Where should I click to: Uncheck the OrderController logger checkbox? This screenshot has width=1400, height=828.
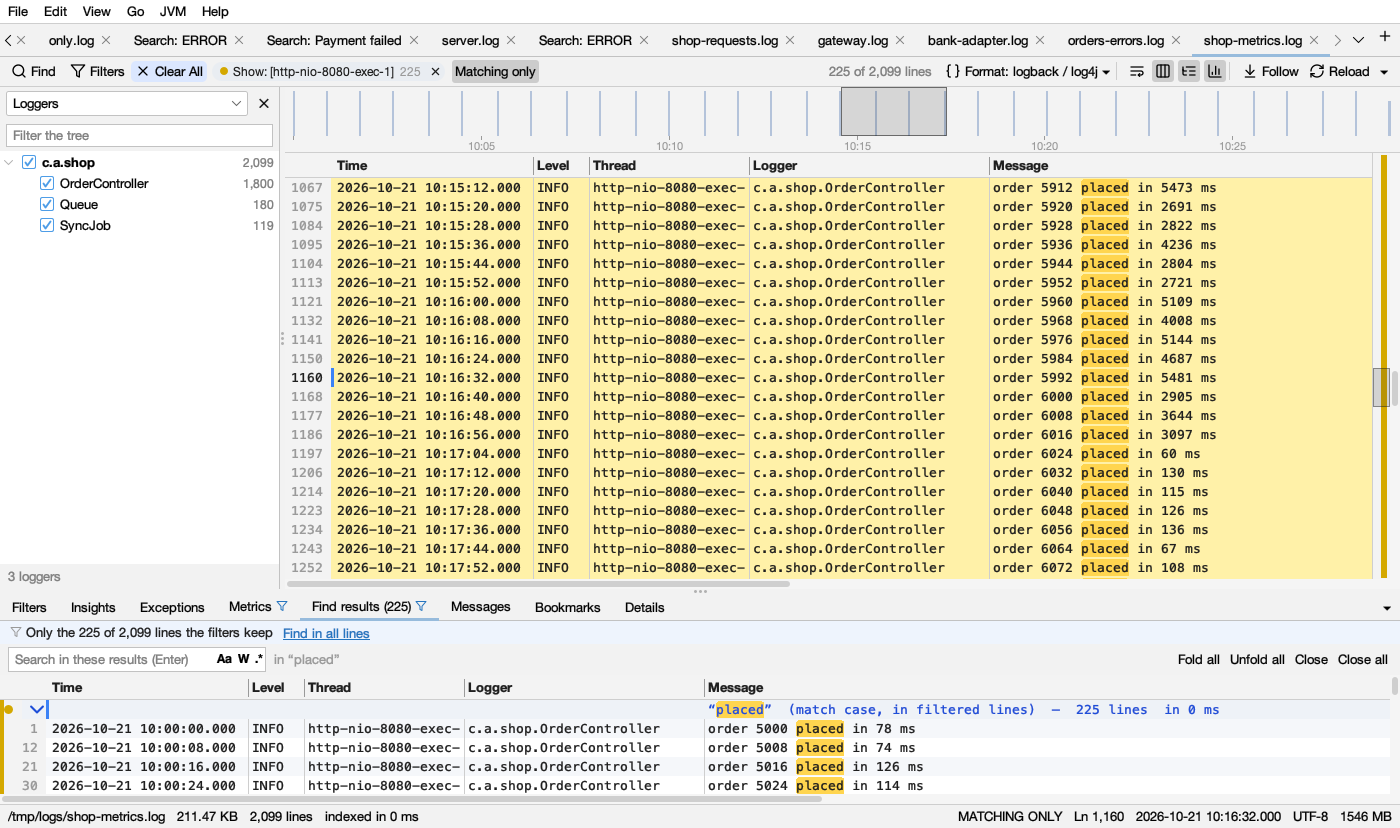click(x=47, y=183)
